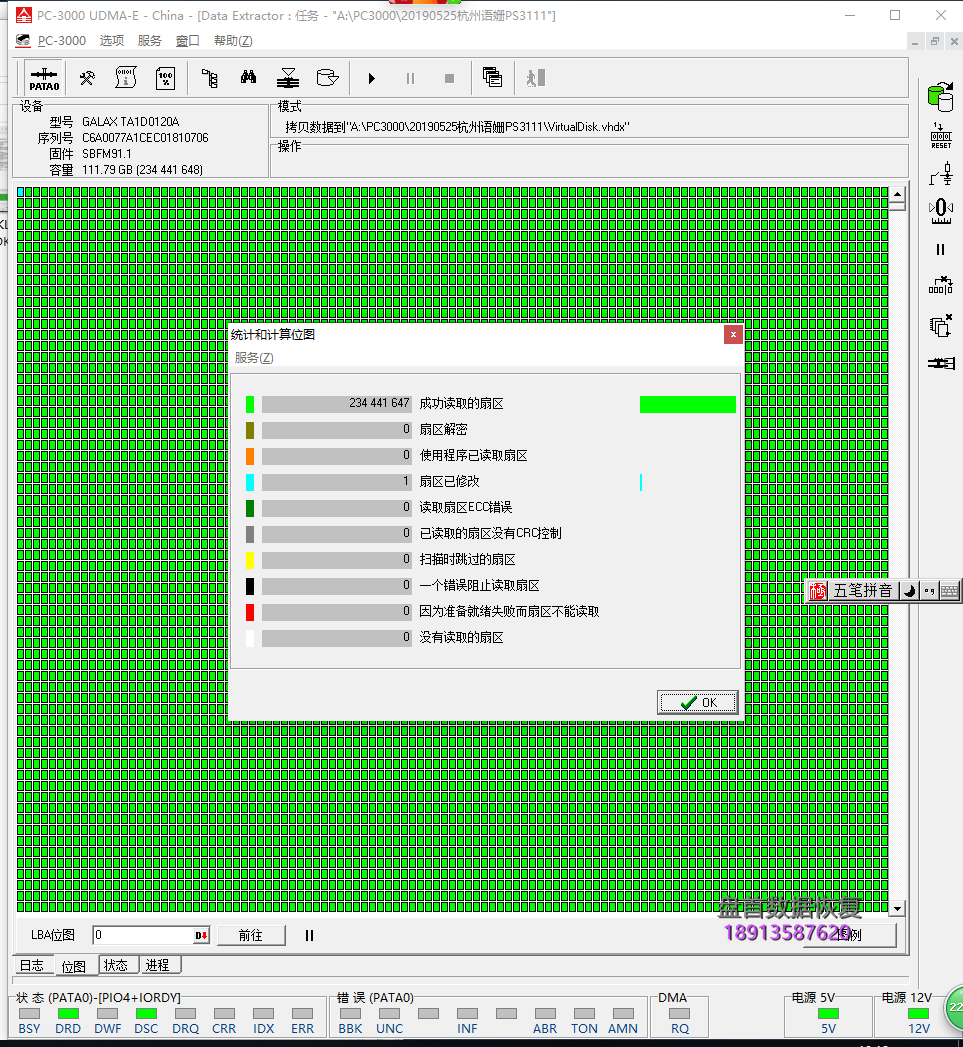Viewport: 963px width, 1047px height.
Task: Open the utility tools hammer icon
Action: (86, 77)
